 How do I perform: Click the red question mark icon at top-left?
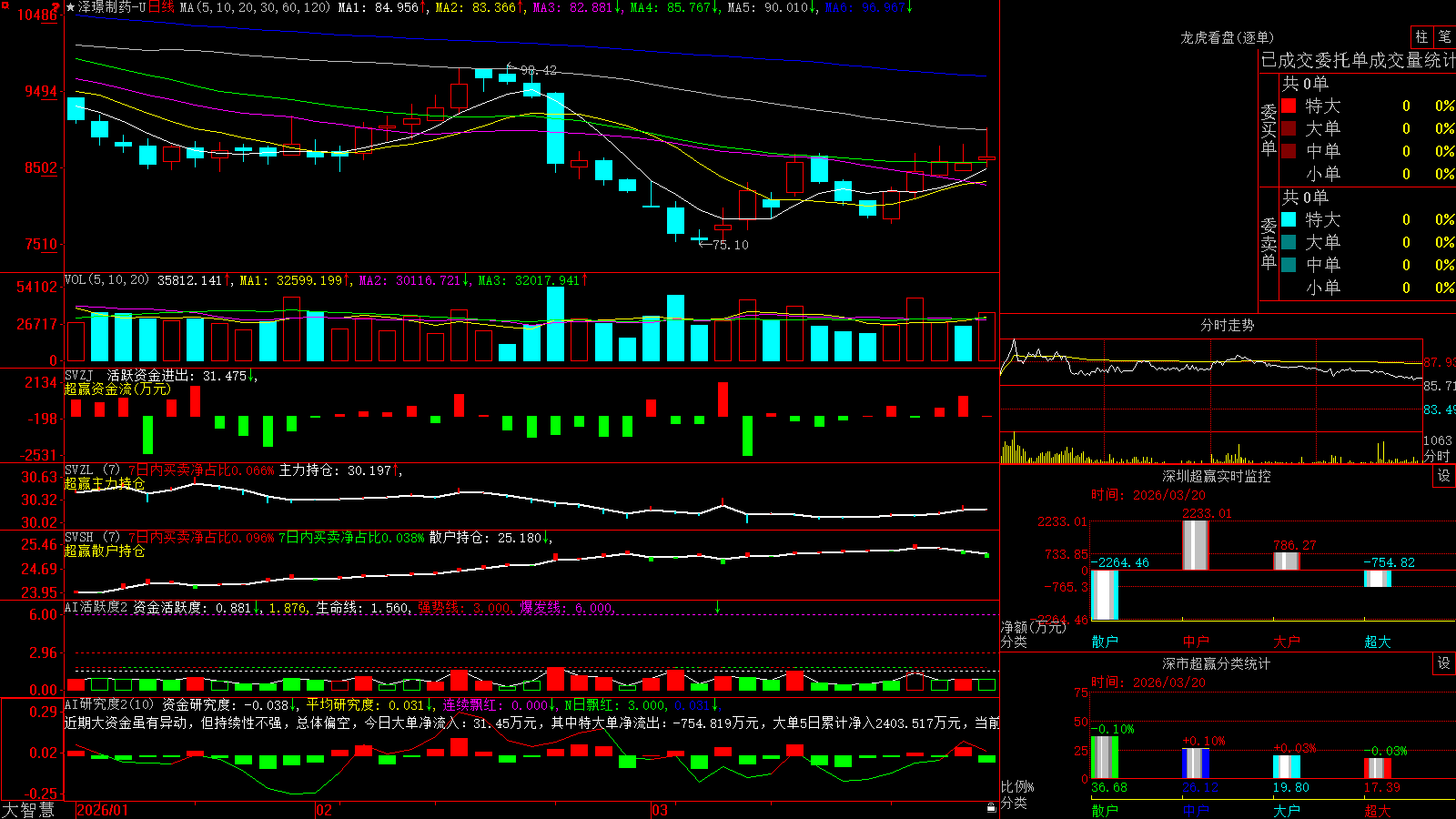point(56,7)
